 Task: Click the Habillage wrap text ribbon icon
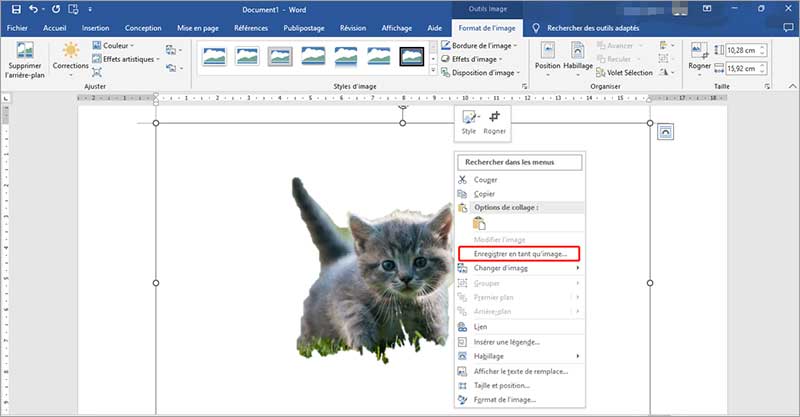click(580, 56)
